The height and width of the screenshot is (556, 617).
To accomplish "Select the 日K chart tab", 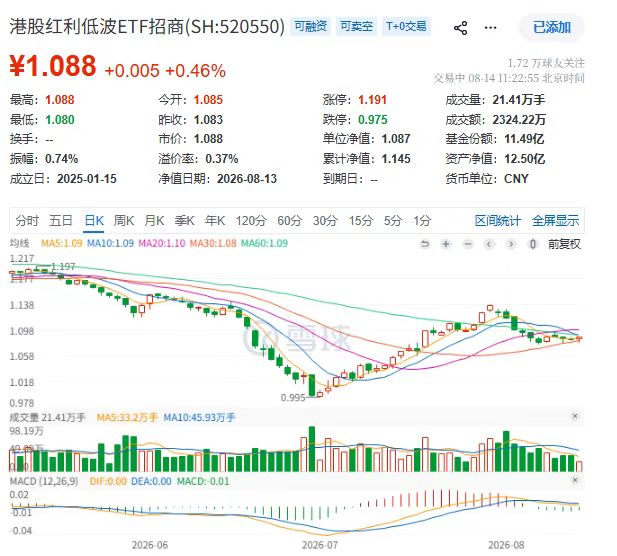I will coord(94,221).
